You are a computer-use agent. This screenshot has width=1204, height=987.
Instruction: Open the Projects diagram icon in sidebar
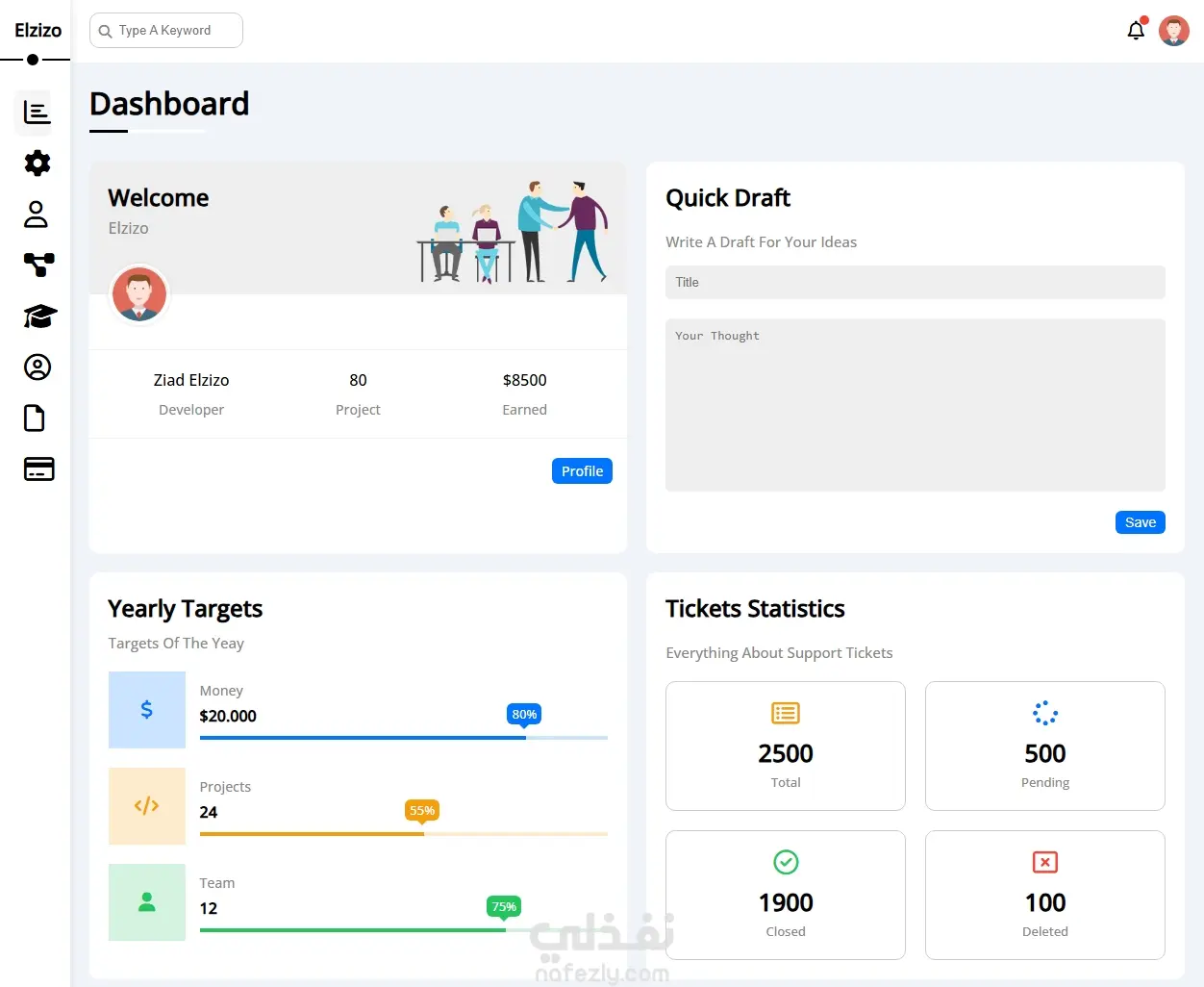click(39, 265)
